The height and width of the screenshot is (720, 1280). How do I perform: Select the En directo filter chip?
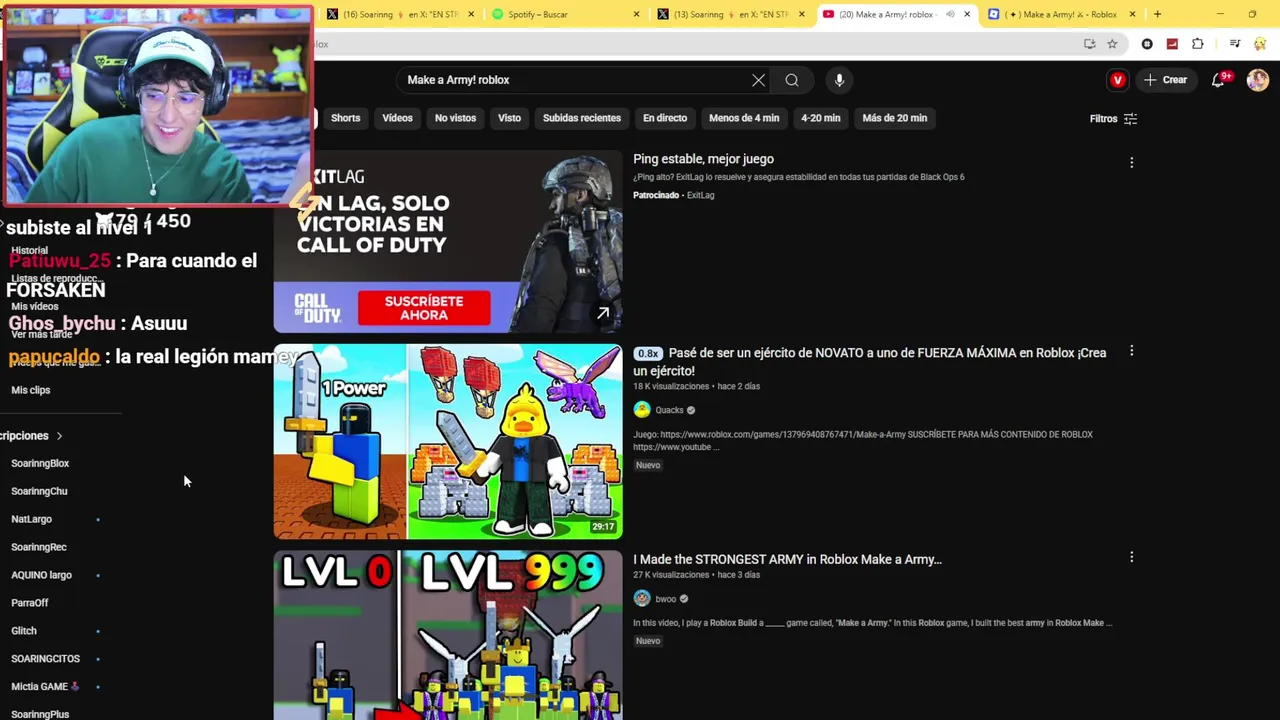tap(665, 118)
